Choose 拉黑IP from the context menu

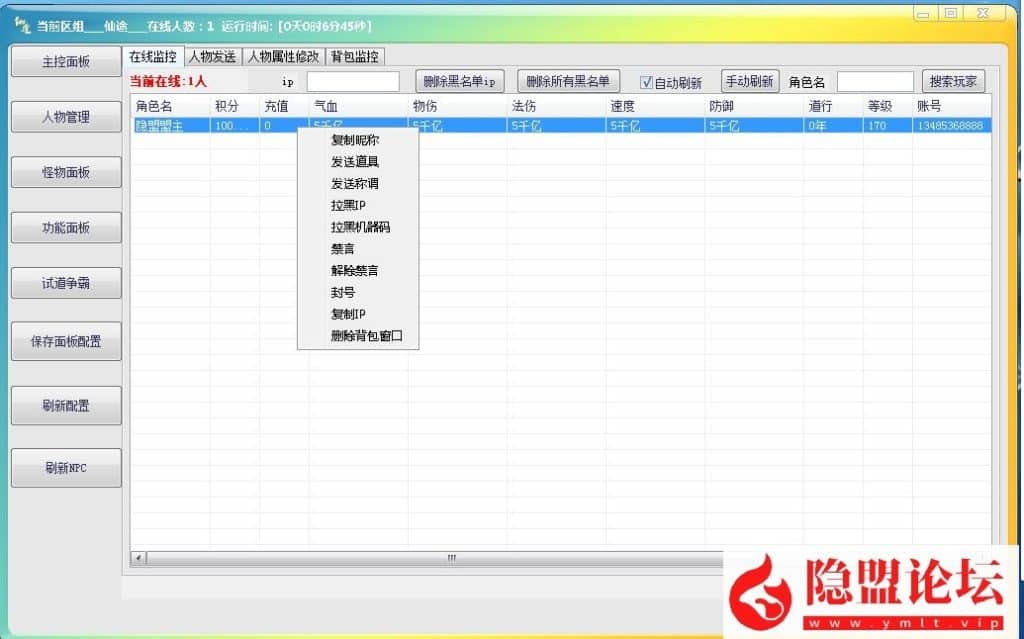tap(349, 205)
